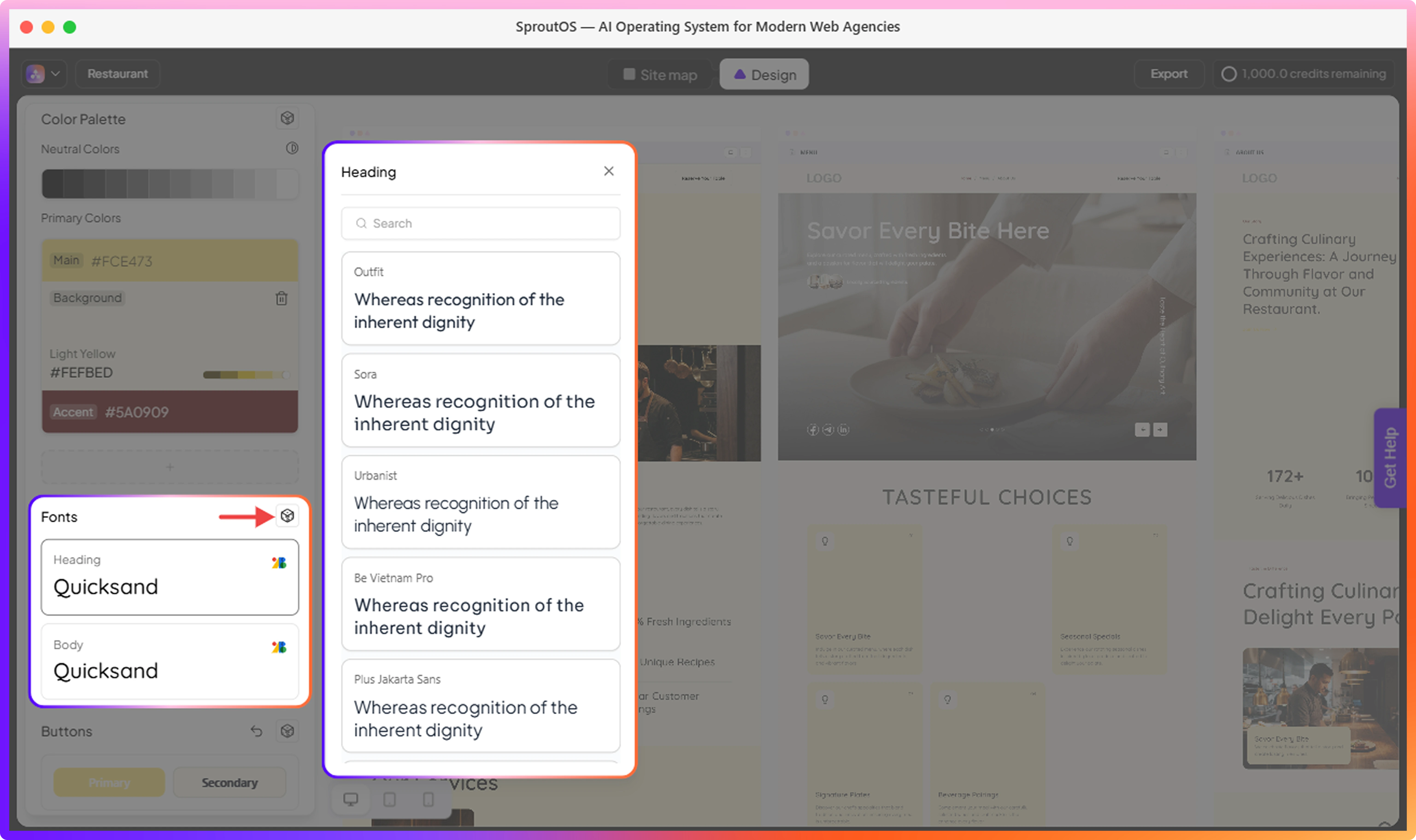The width and height of the screenshot is (1416, 840).
Task: Open the Site map tab
Action: tap(660, 74)
